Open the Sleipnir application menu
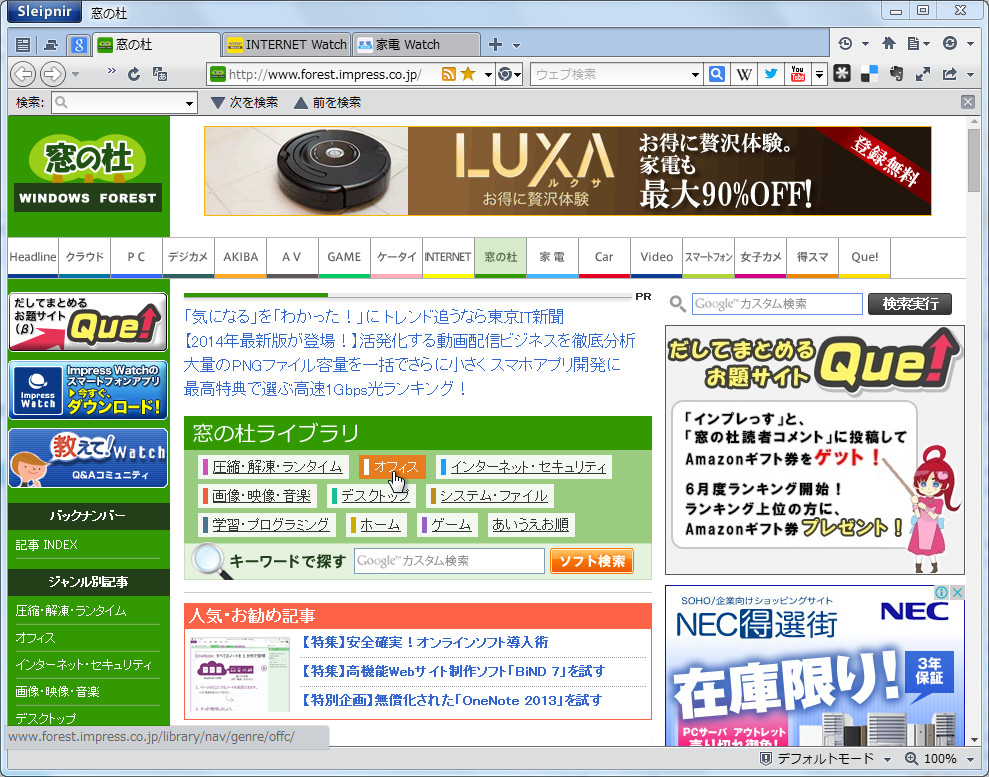Viewport: 989px width, 777px height. [x=43, y=11]
